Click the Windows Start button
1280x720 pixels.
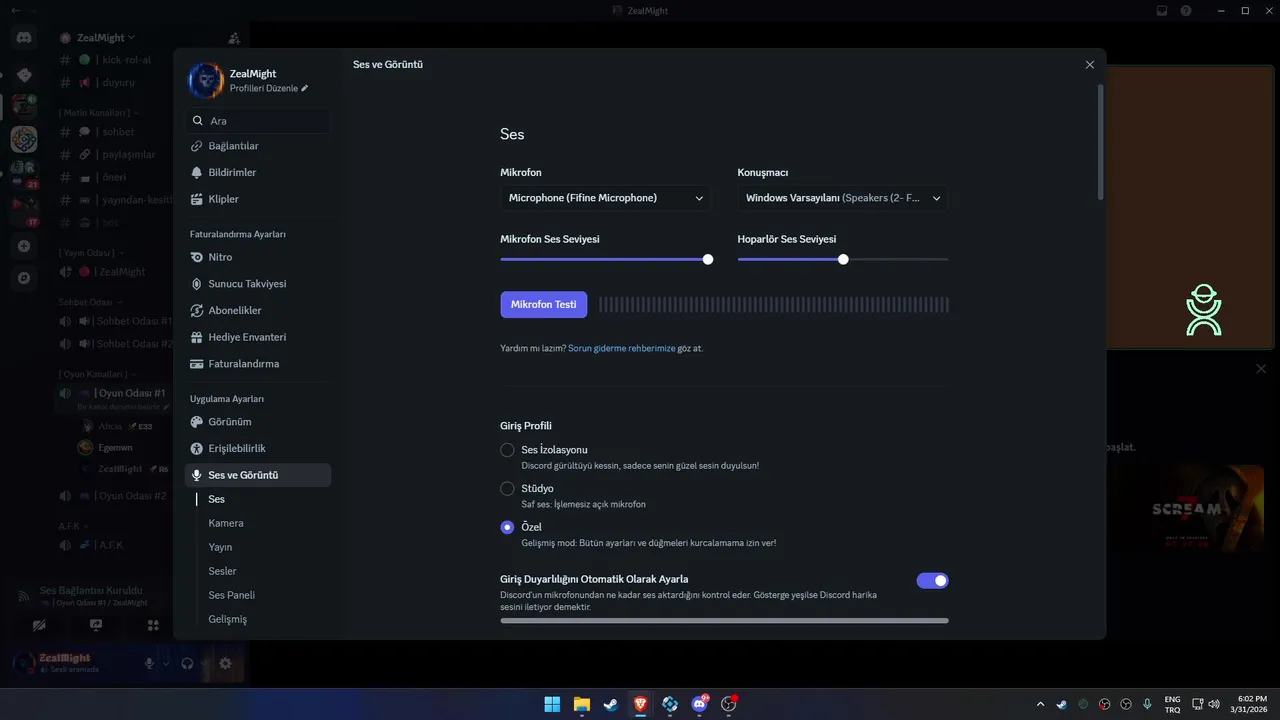click(x=552, y=704)
